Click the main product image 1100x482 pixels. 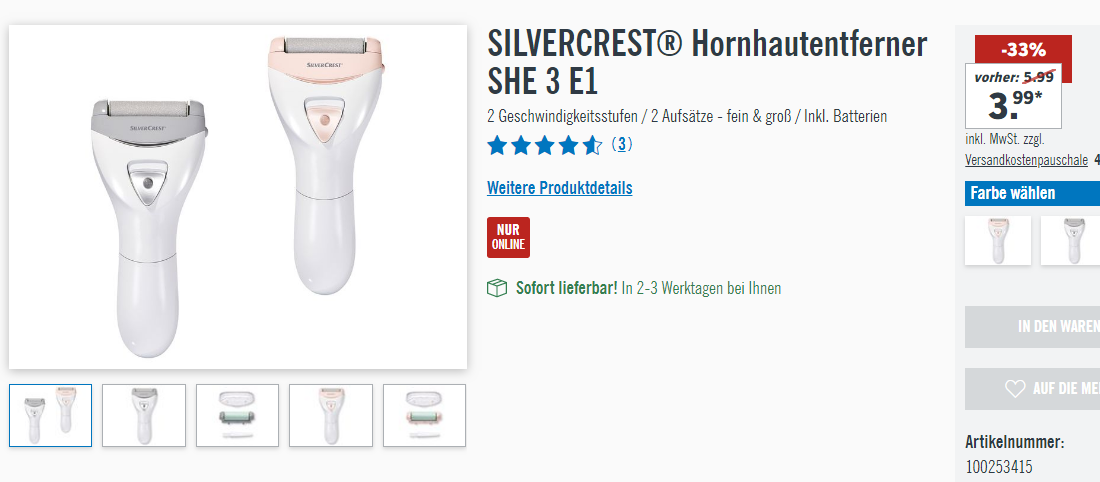pos(238,197)
